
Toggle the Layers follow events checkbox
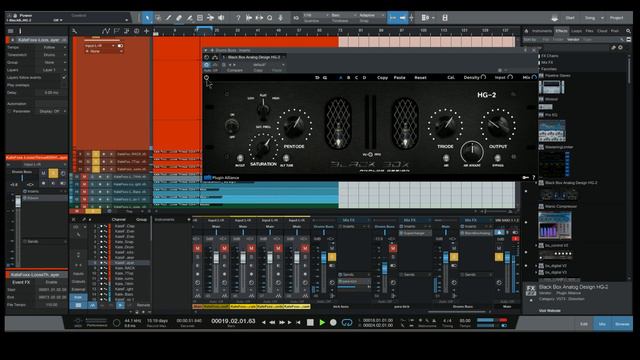[64, 77]
